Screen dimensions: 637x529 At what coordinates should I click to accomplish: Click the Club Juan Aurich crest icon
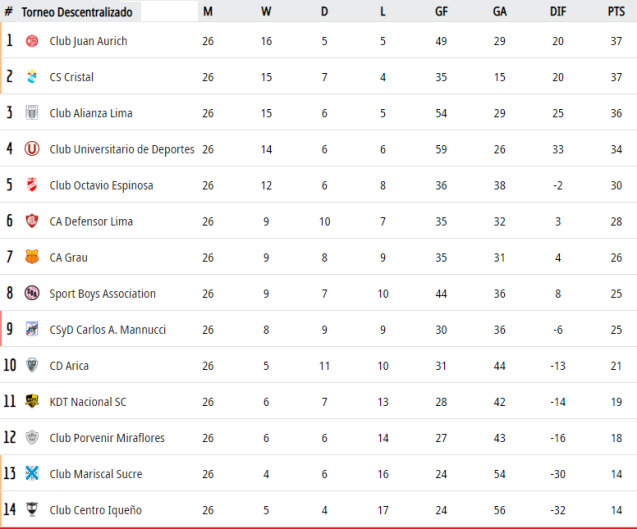coord(32,41)
